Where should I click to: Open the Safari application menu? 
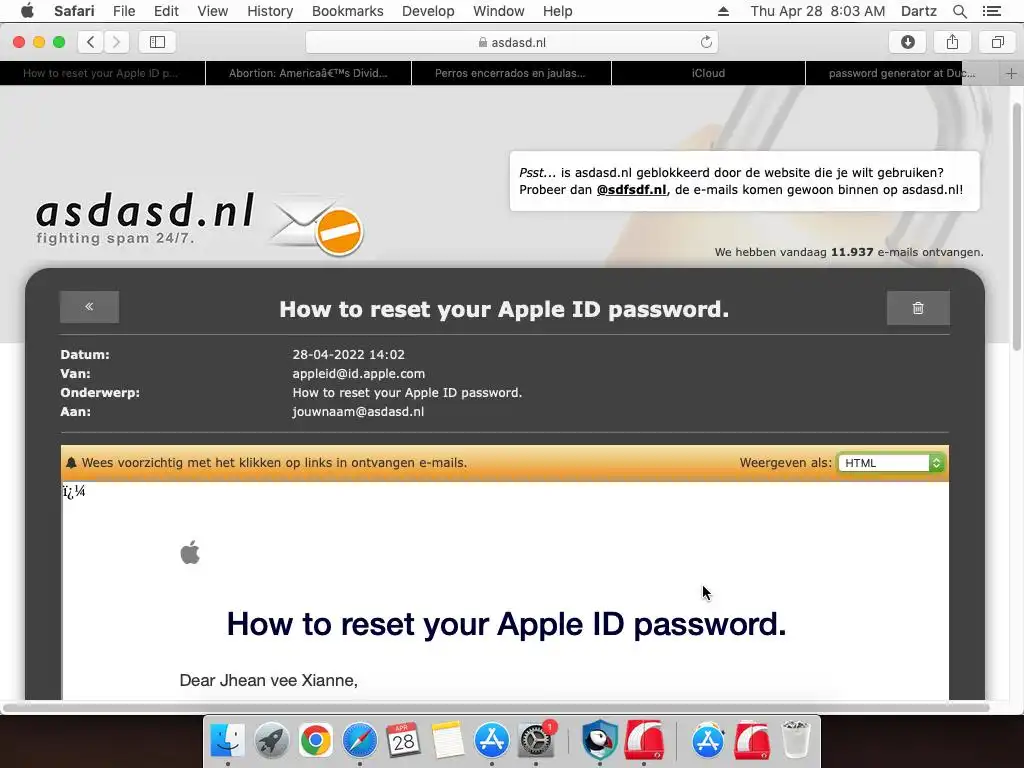(74, 11)
